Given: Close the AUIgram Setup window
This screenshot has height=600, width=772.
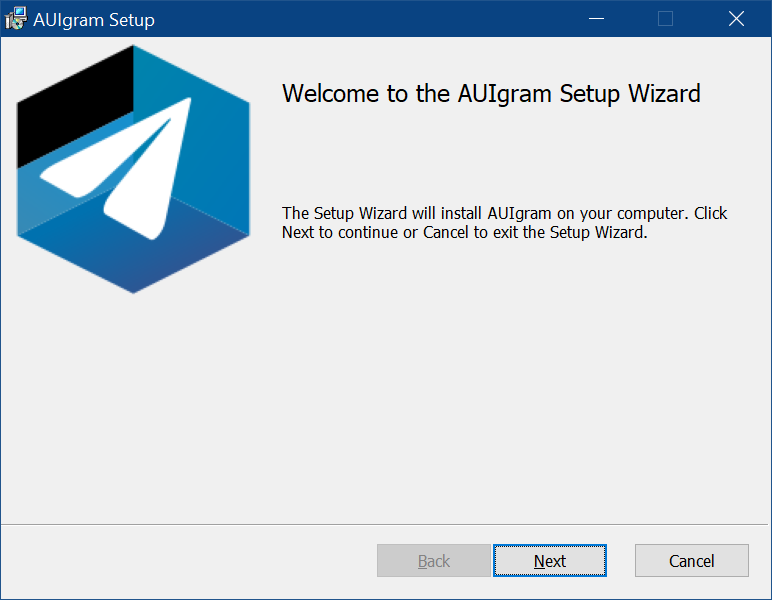Looking at the screenshot, I should (736, 19).
